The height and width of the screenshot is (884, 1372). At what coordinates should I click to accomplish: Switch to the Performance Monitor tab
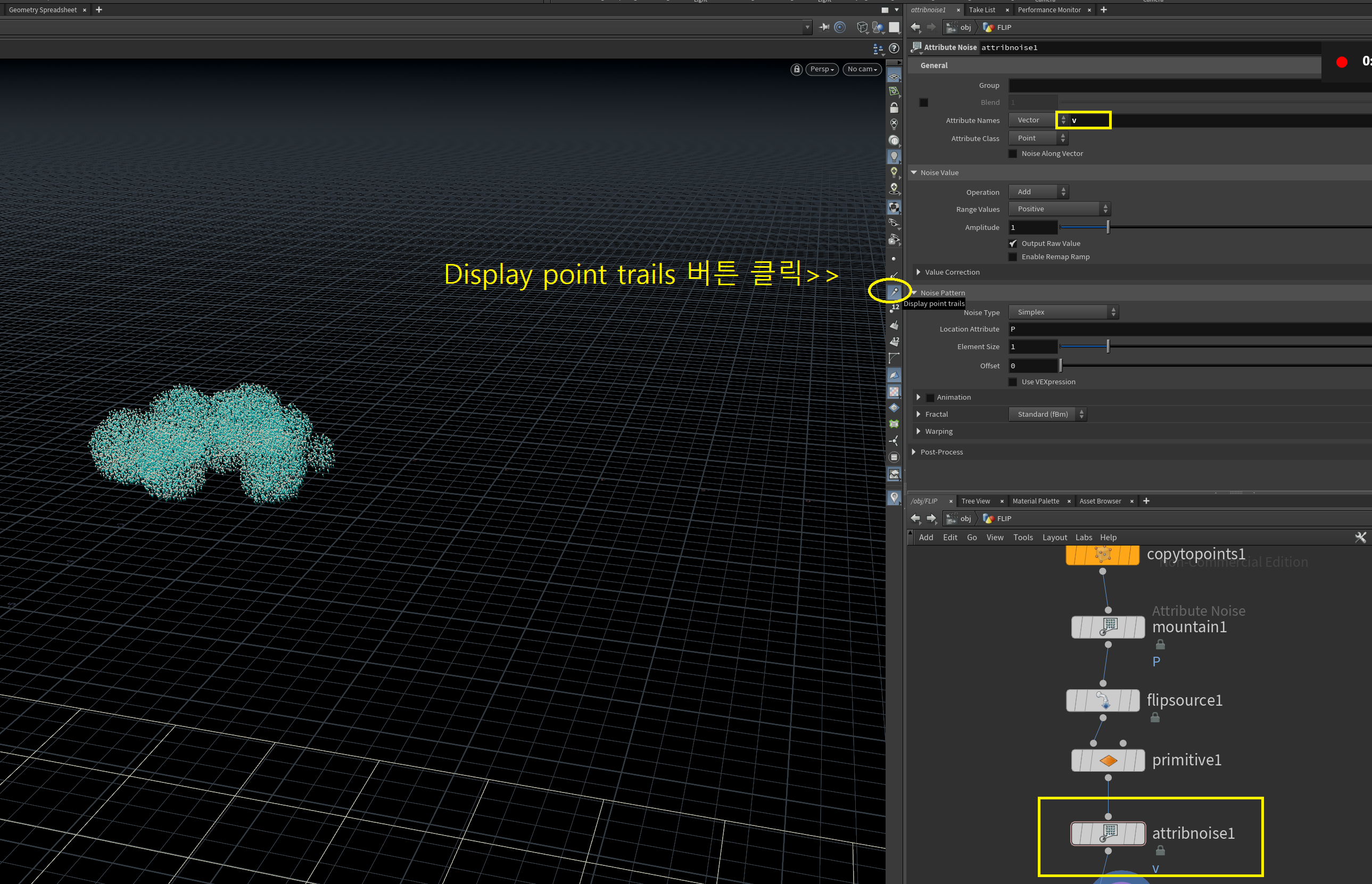pyautogui.click(x=1048, y=10)
